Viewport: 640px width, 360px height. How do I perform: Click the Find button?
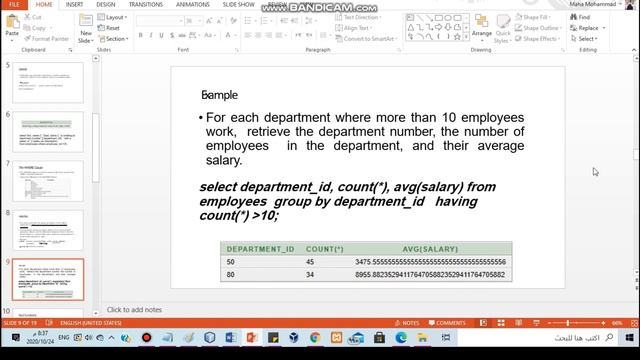580,17
